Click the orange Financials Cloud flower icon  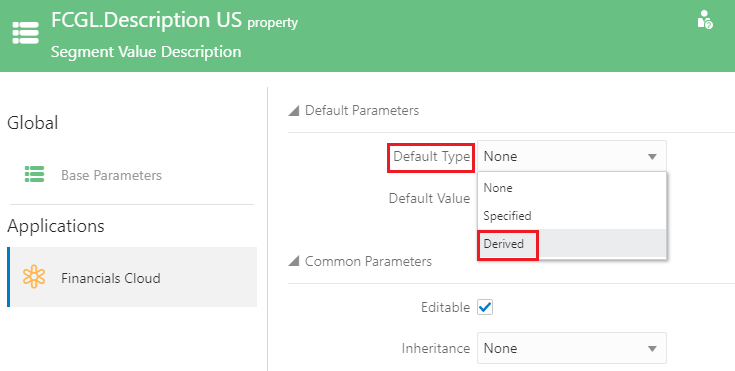pos(34,277)
